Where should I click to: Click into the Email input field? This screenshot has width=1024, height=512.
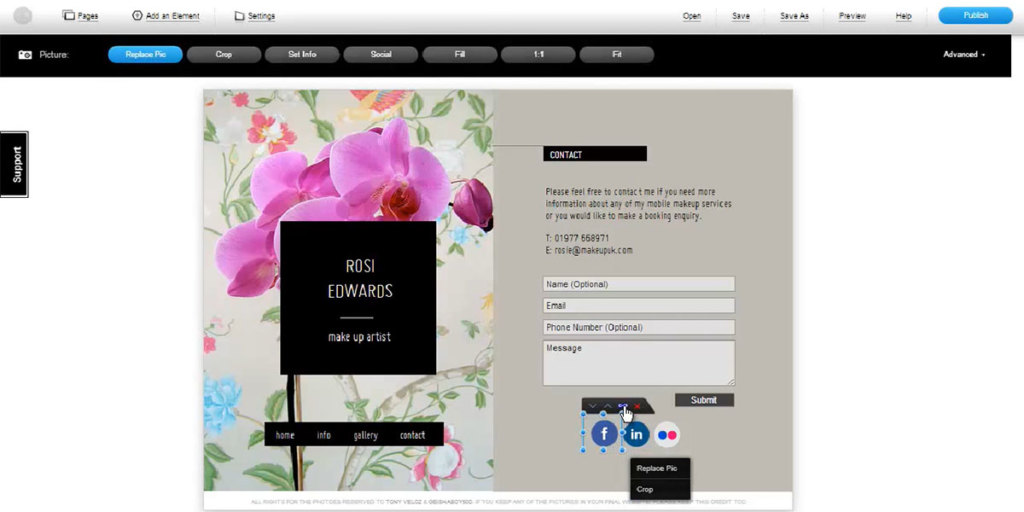(x=638, y=306)
